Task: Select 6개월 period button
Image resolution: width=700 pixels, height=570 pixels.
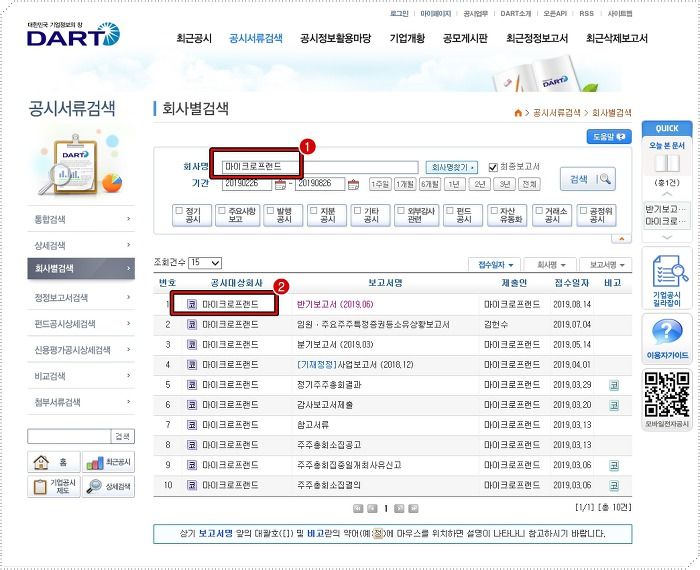Action: pyautogui.click(x=430, y=184)
